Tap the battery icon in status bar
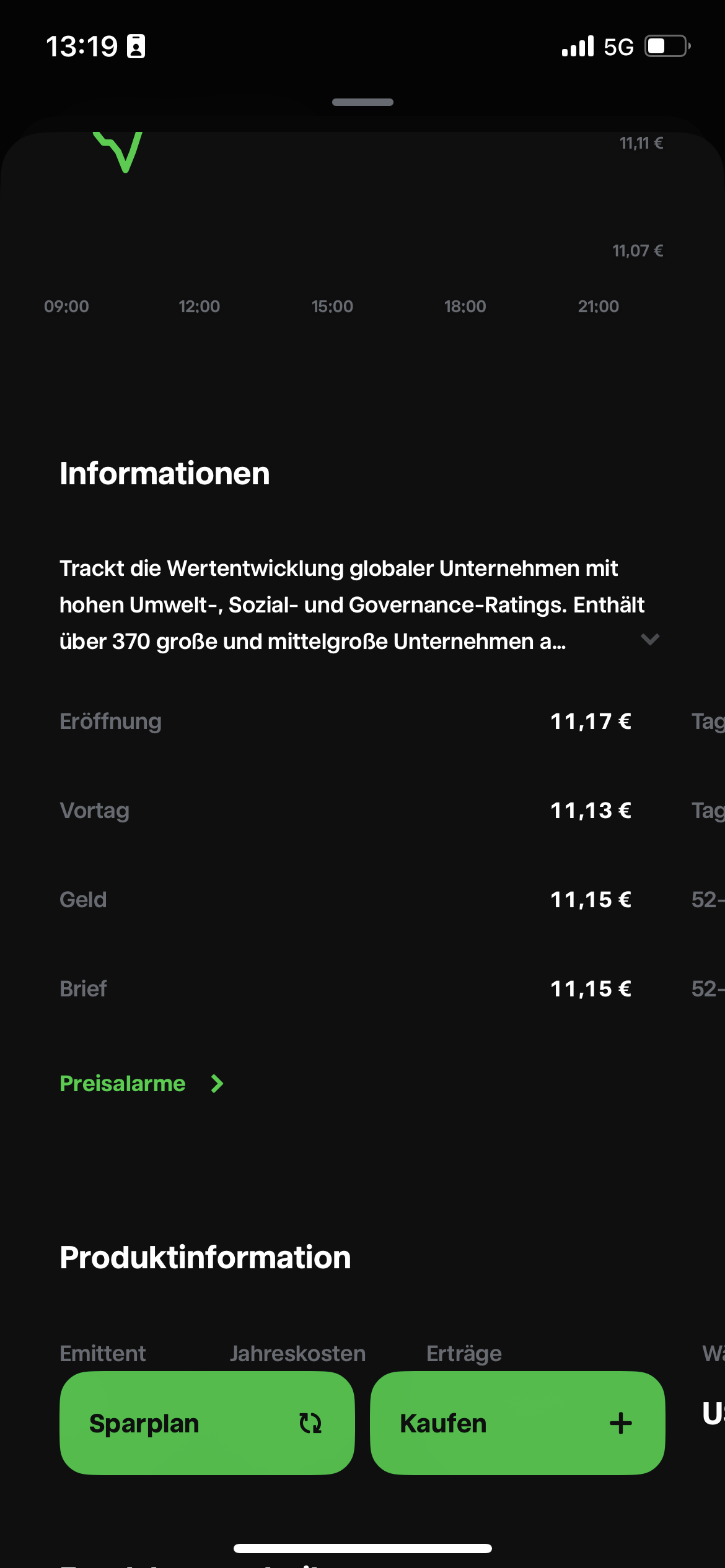Screen dimensions: 725x1568 [x=667, y=46]
